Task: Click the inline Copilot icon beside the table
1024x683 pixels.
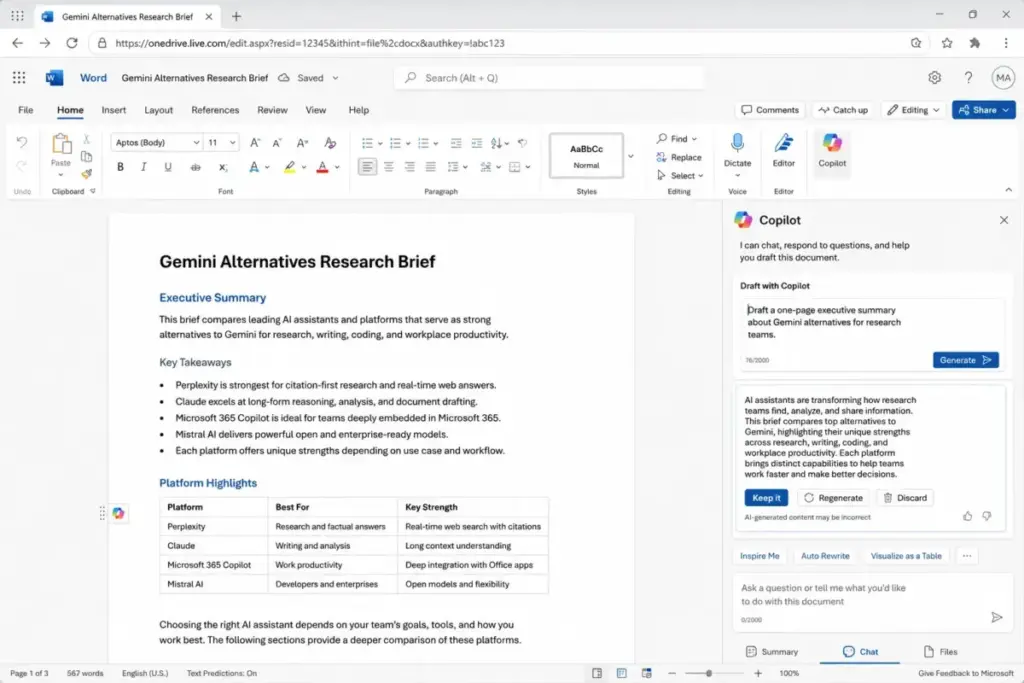Action: pyautogui.click(x=118, y=513)
